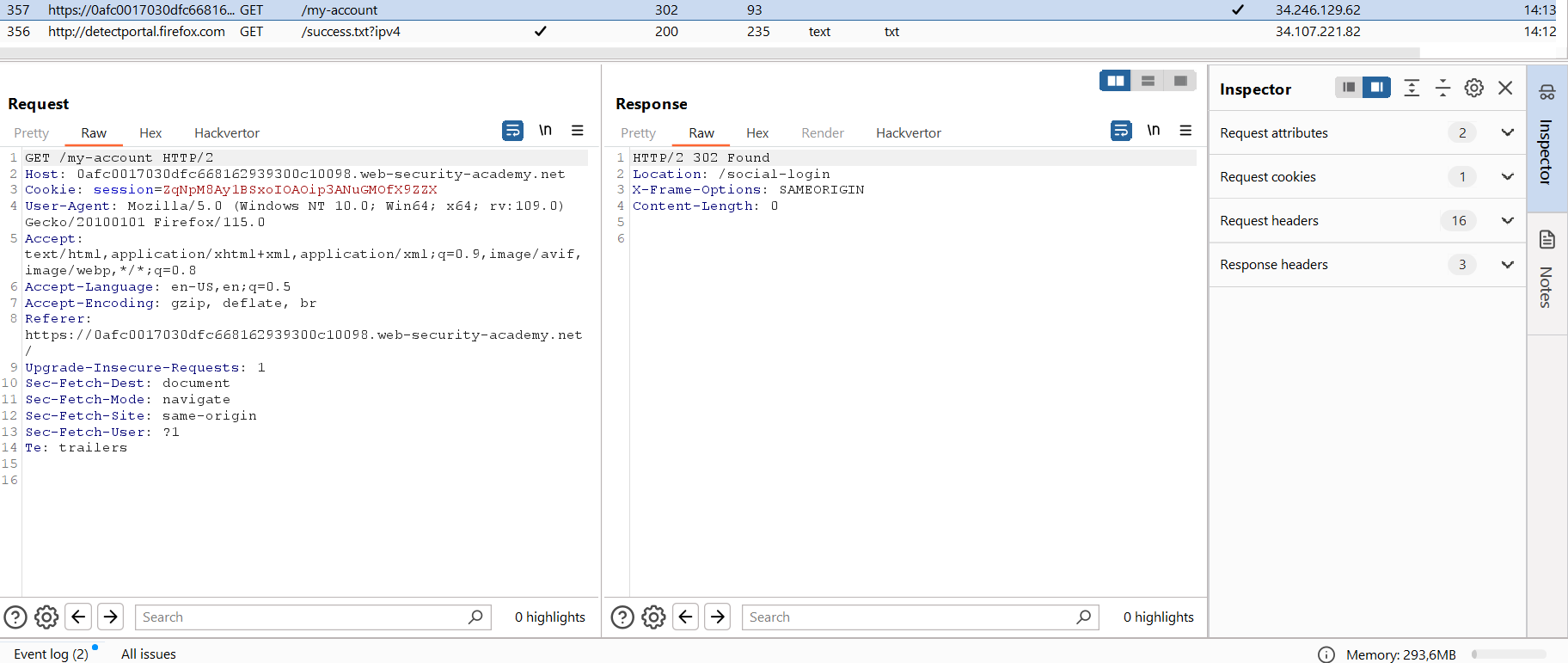
Task: Open All issues view
Action: 149,654
